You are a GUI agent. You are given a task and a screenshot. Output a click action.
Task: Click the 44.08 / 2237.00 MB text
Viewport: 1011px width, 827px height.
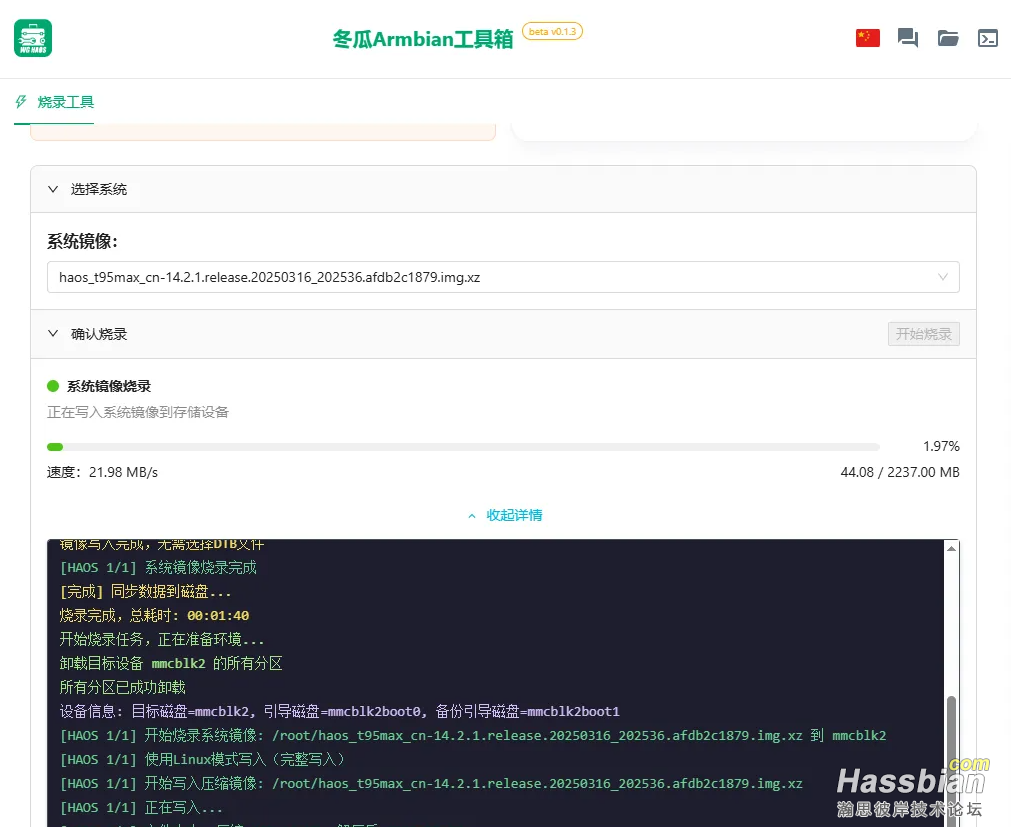coord(899,472)
